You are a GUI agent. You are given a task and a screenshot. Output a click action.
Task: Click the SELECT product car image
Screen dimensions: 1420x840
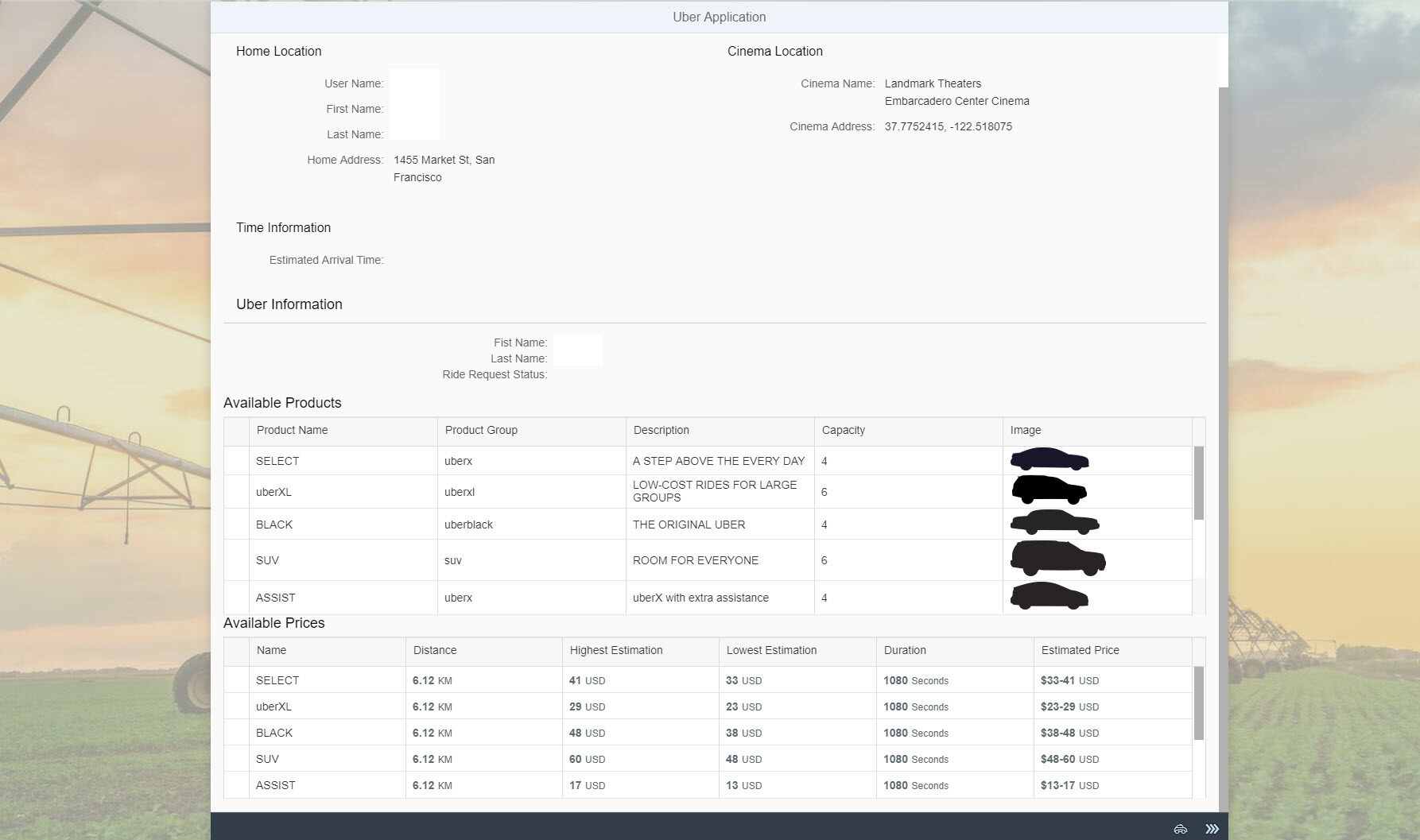1049,459
